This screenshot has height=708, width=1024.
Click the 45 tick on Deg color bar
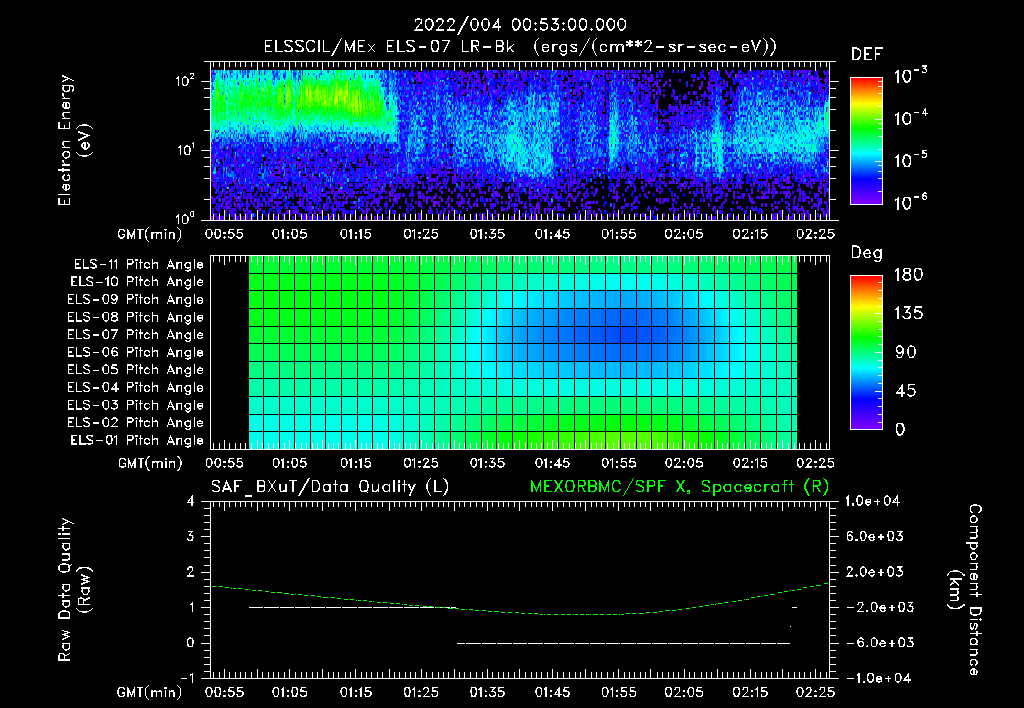pyautogui.click(x=905, y=391)
